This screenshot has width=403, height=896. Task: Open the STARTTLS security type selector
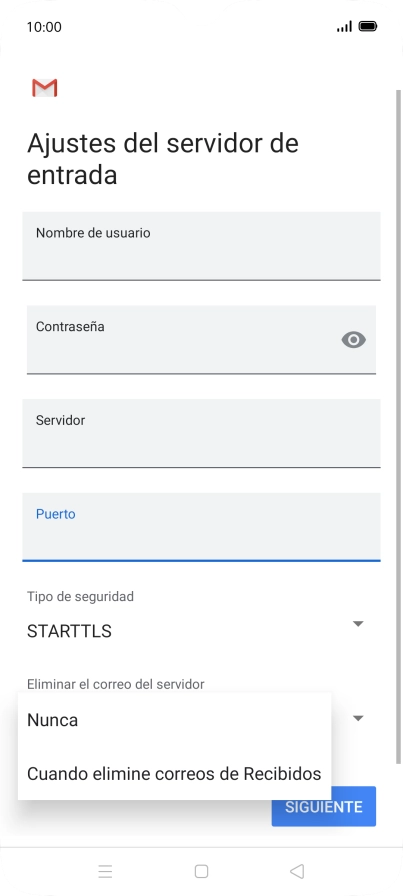tap(195, 631)
